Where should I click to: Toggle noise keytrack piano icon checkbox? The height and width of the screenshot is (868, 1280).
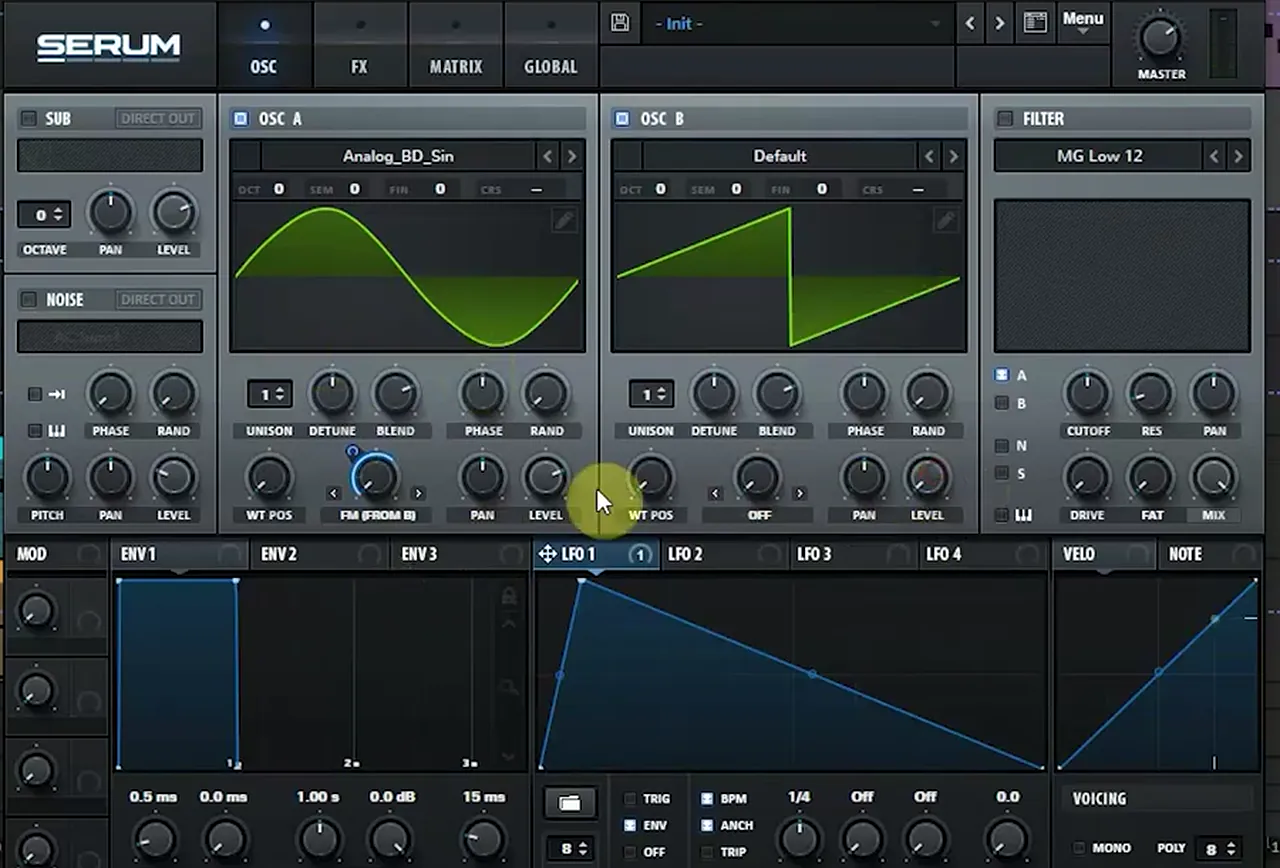click(35, 431)
